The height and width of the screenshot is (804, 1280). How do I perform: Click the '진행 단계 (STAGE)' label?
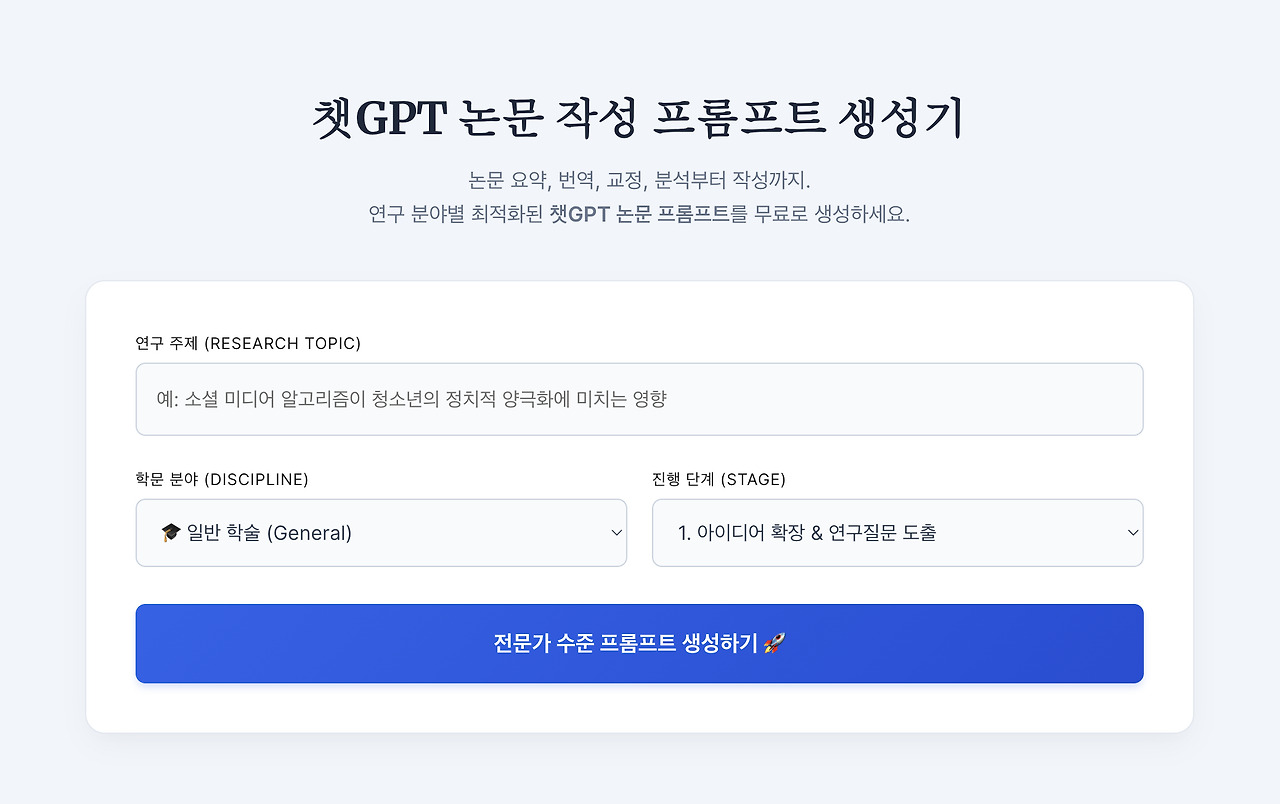(720, 479)
